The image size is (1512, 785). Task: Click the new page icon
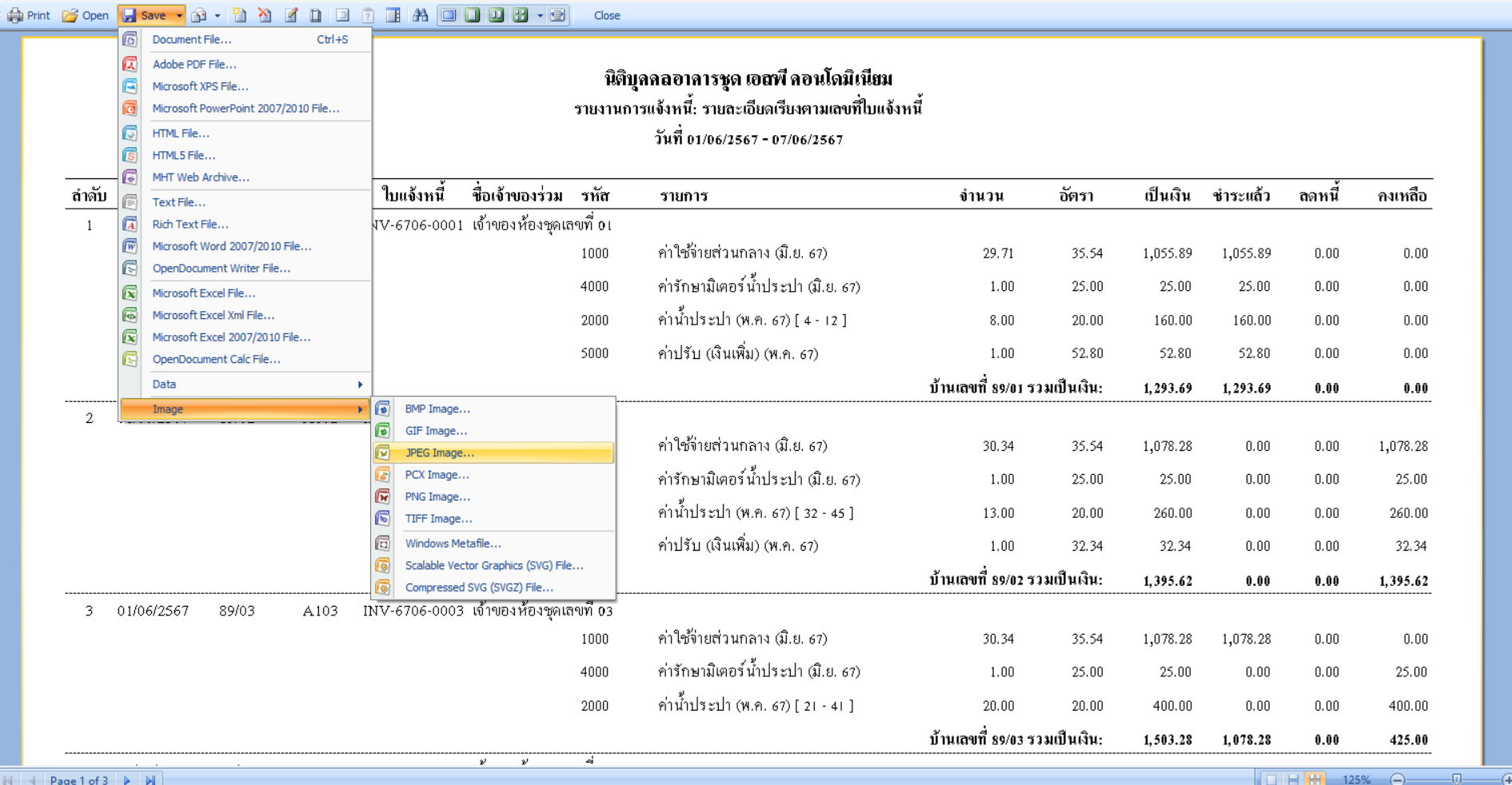click(x=239, y=15)
